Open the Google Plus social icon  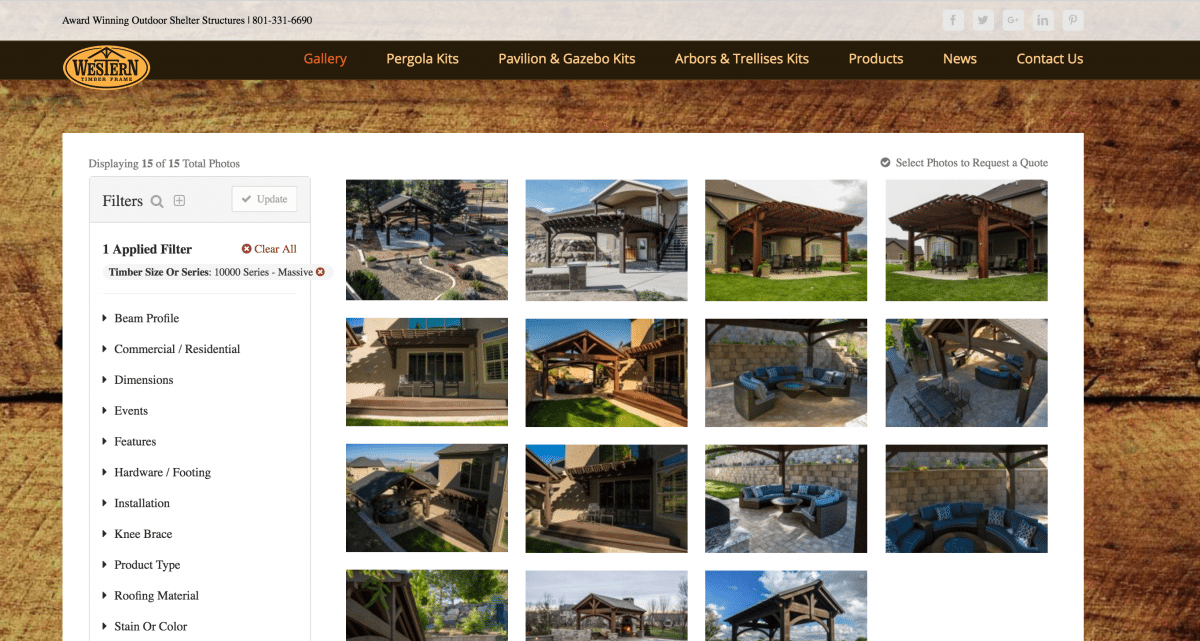pos(1013,20)
